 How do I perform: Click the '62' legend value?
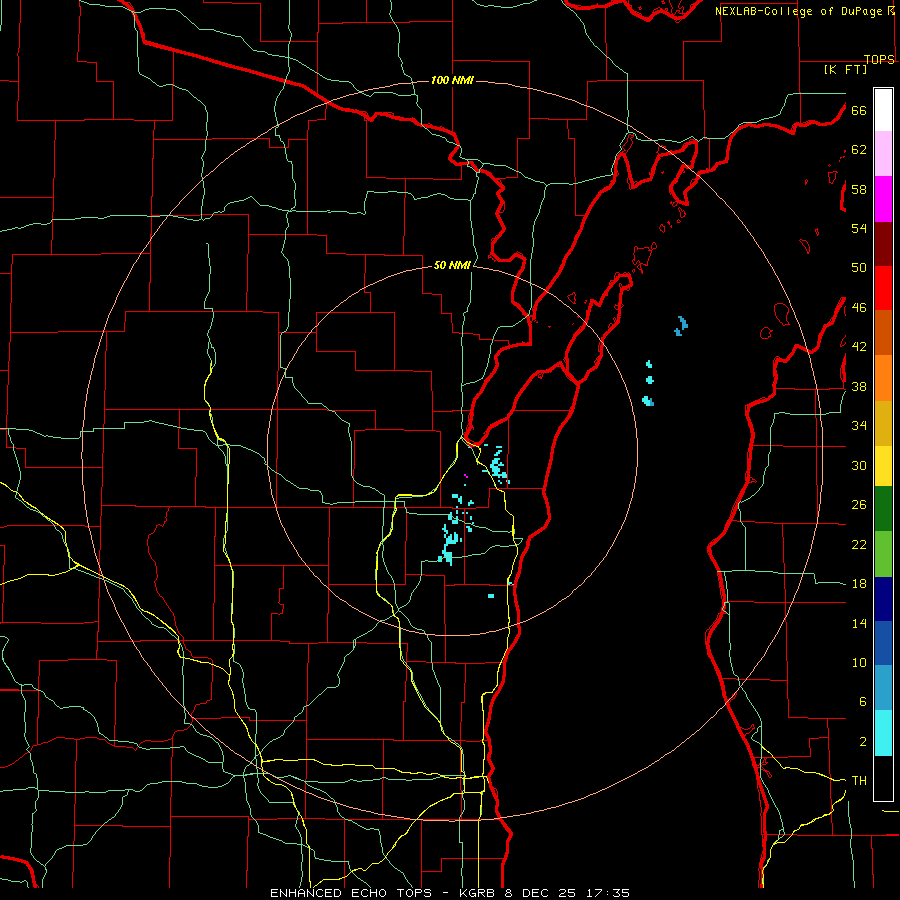pos(859,150)
